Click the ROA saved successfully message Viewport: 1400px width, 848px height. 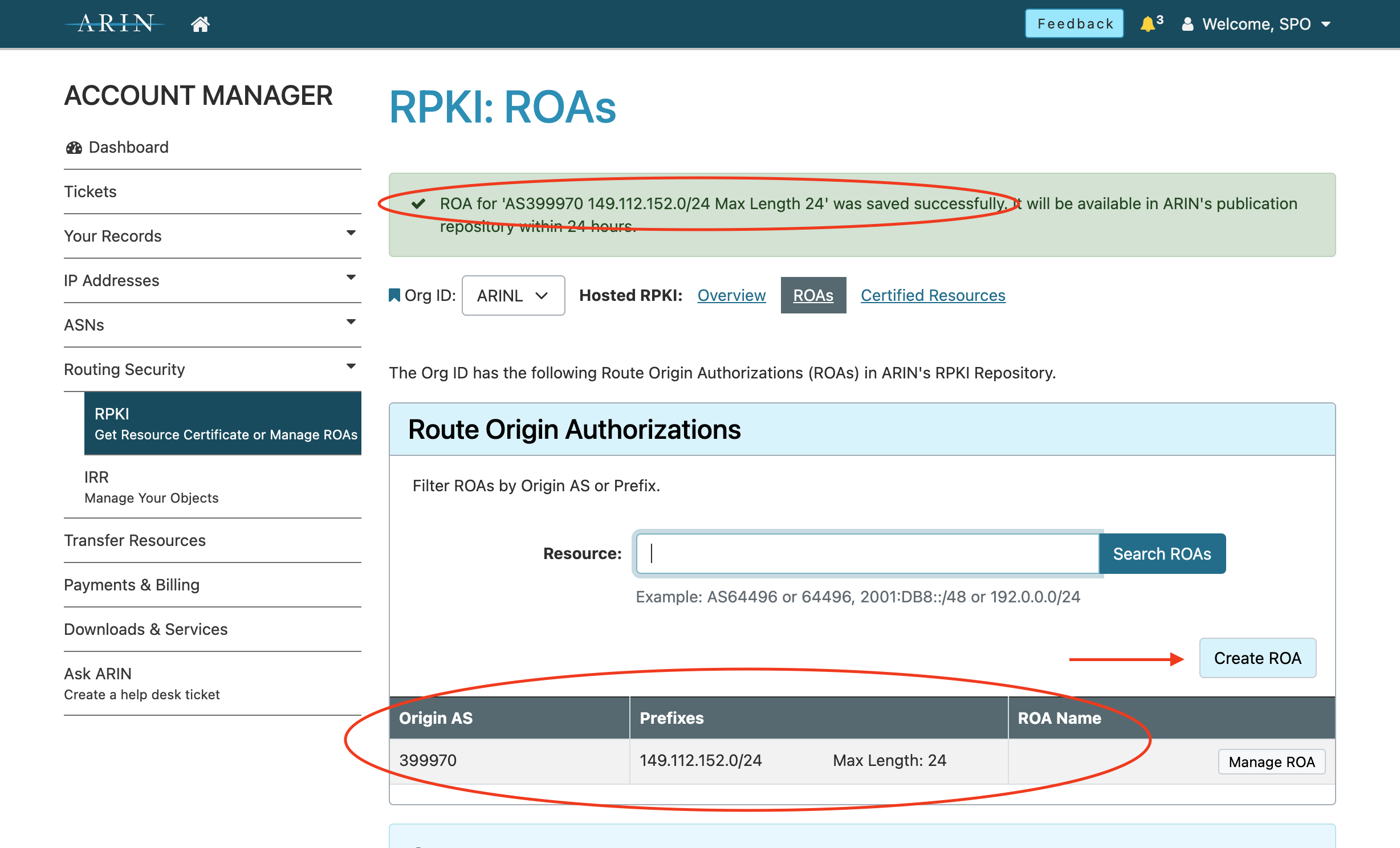[869, 215]
